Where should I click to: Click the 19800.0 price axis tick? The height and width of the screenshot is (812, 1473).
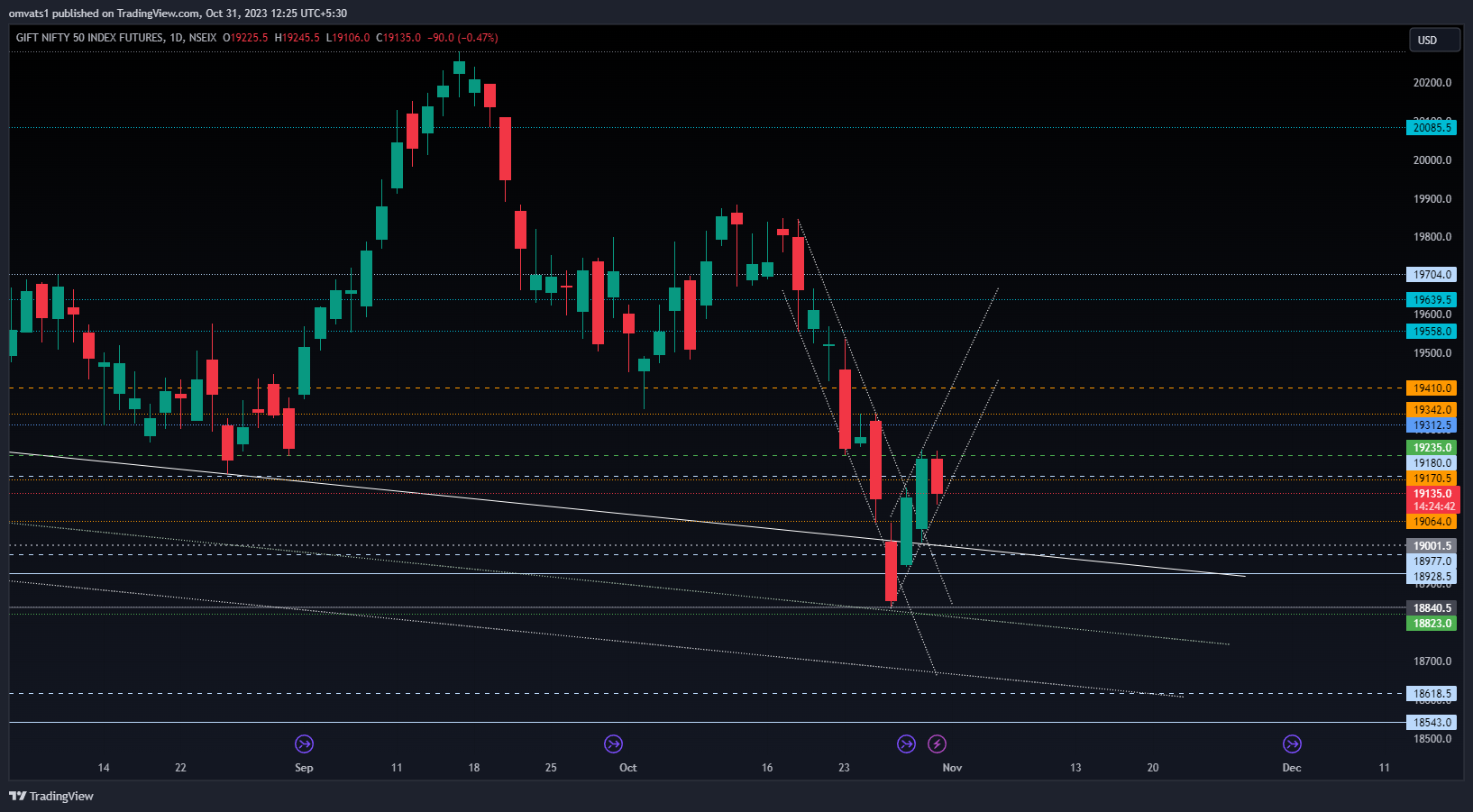pos(1432,237)
